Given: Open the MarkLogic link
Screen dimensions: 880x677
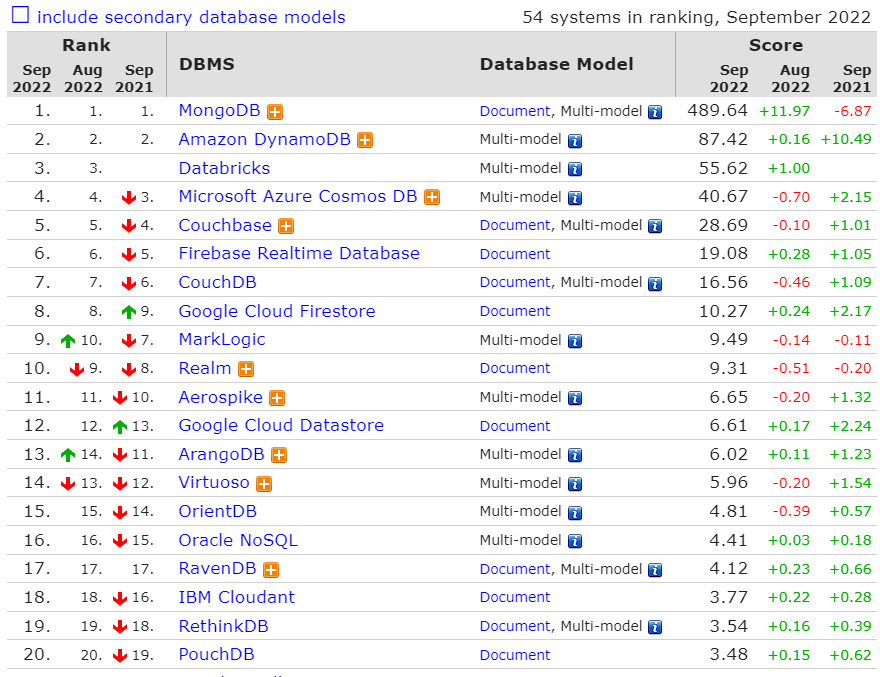Looking at the screenshot, I should (x=222, y=340).
